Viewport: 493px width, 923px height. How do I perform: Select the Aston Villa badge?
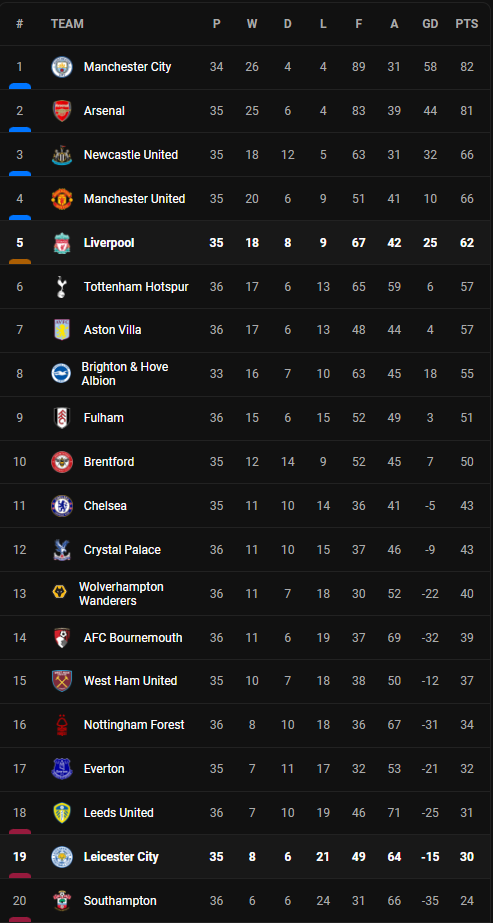click(62, 330)
